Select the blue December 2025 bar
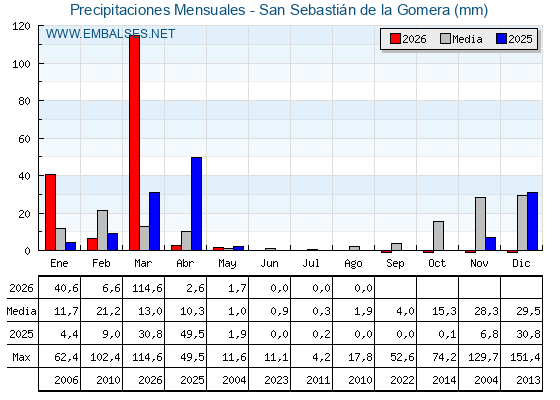The height and width of the screenshot is (400, 560). point(532,221)
